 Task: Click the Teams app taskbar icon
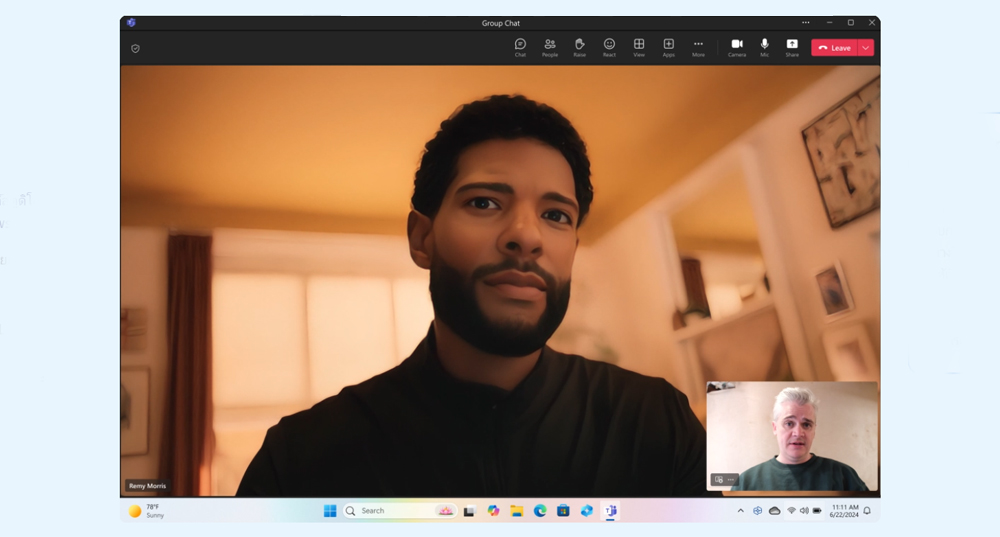coord(610,511)
